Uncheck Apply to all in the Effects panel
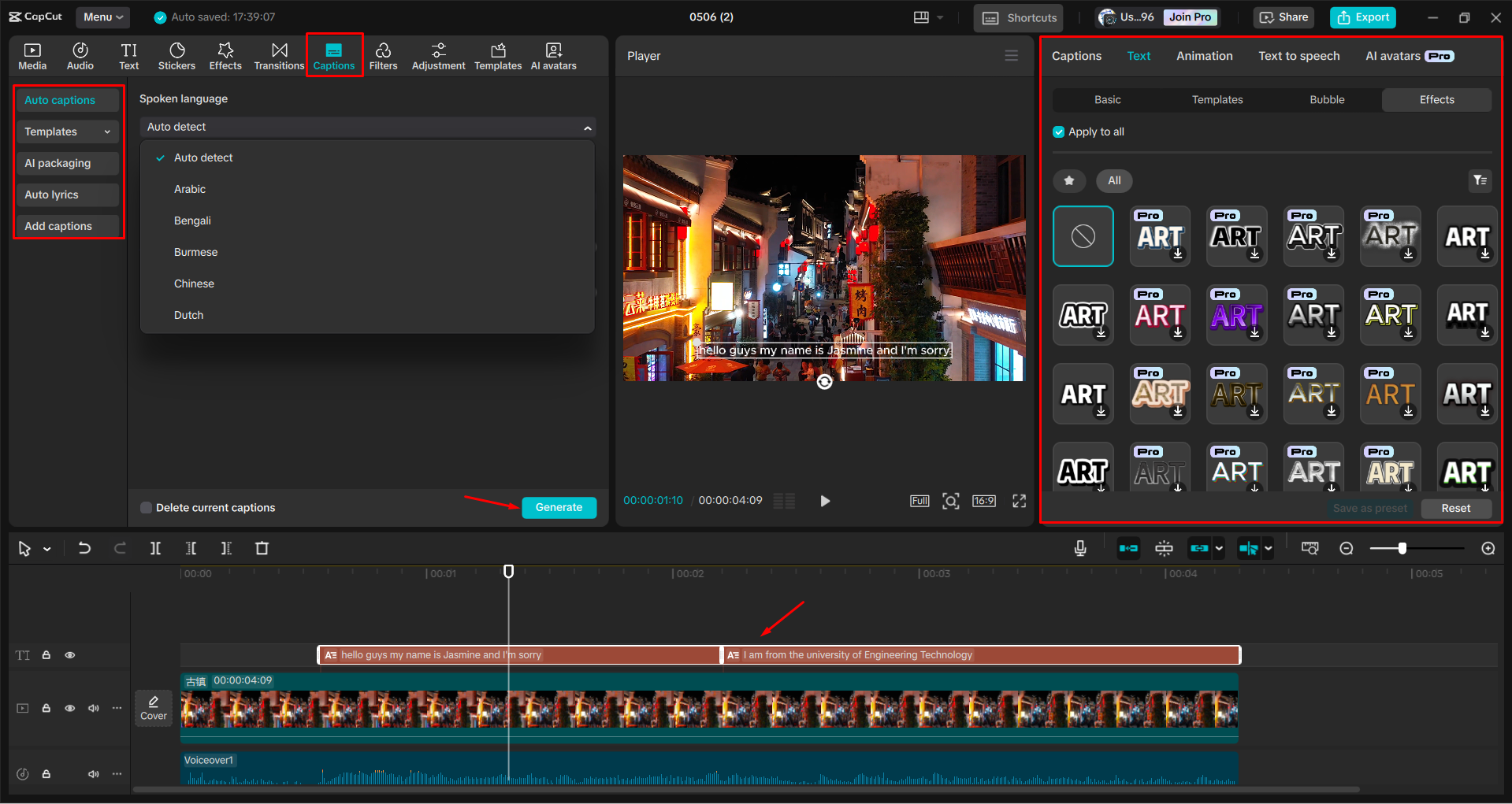Image resolution: width=1512 pixels, height=804 pixels. click(1058, 132)
